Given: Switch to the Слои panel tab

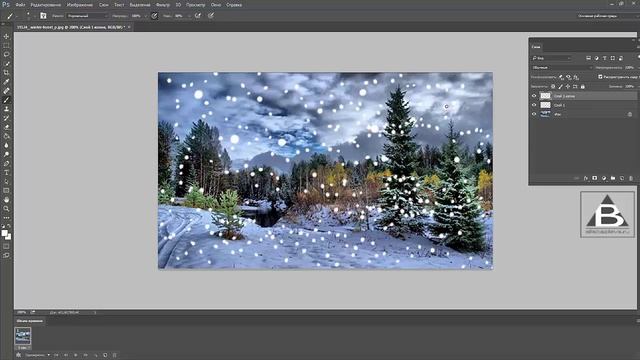Looking at the screenshot, I should (x=536, y=47).
